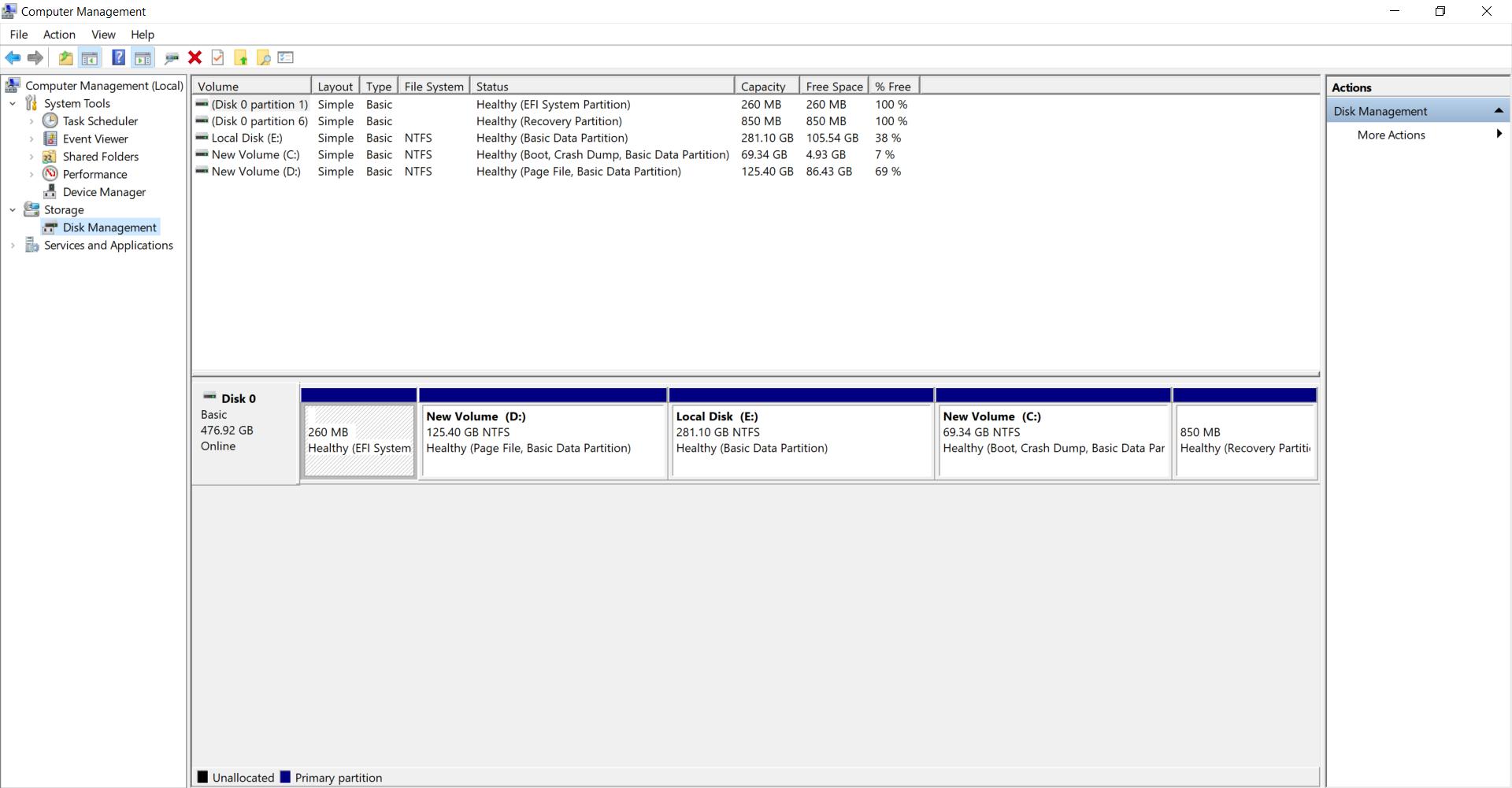The height and width of the screenshot is (788, 1512).
Task: Open More Actions in the Actions pane
Action: [1391, 135]
